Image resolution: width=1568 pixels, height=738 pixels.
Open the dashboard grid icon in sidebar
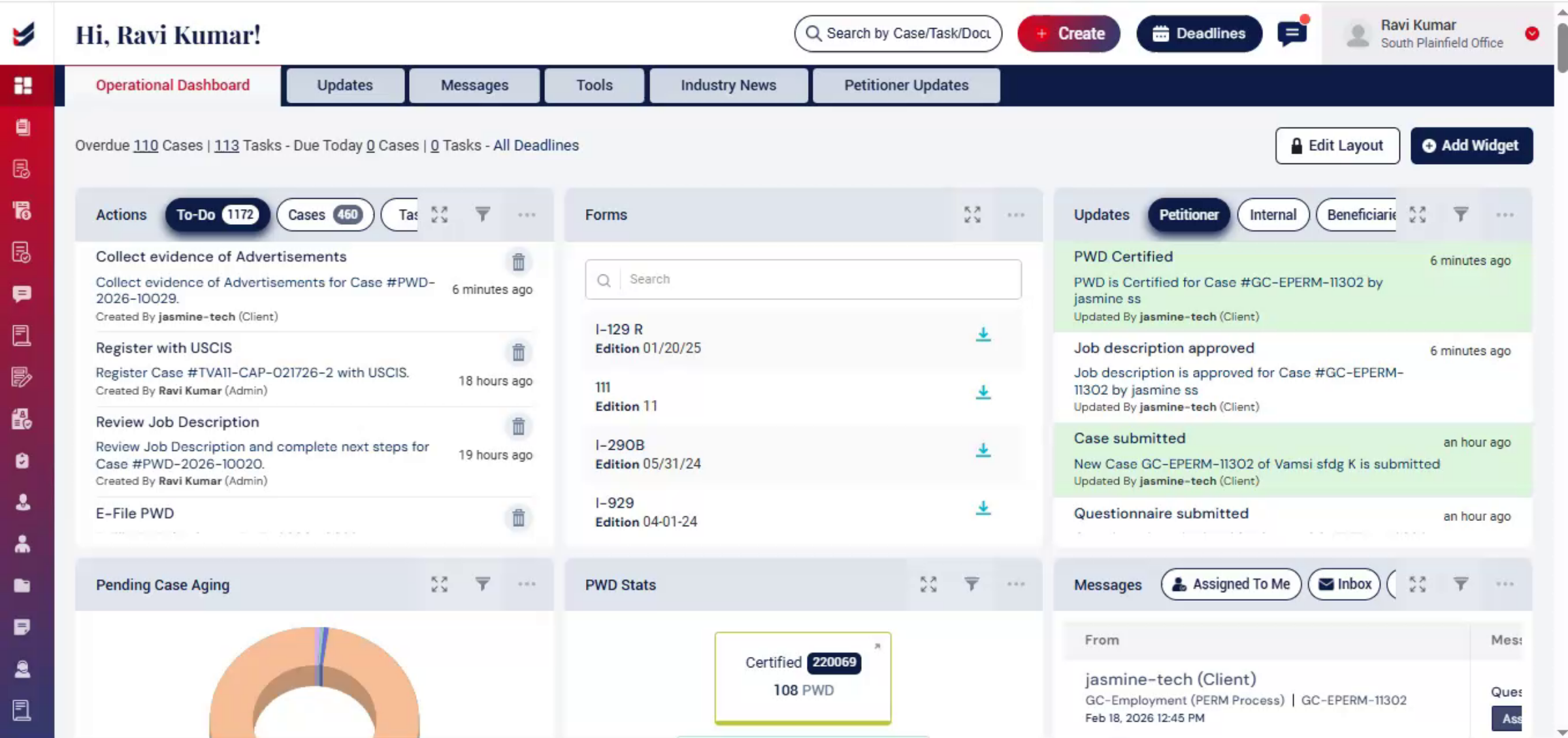click(x=23, y=86)
